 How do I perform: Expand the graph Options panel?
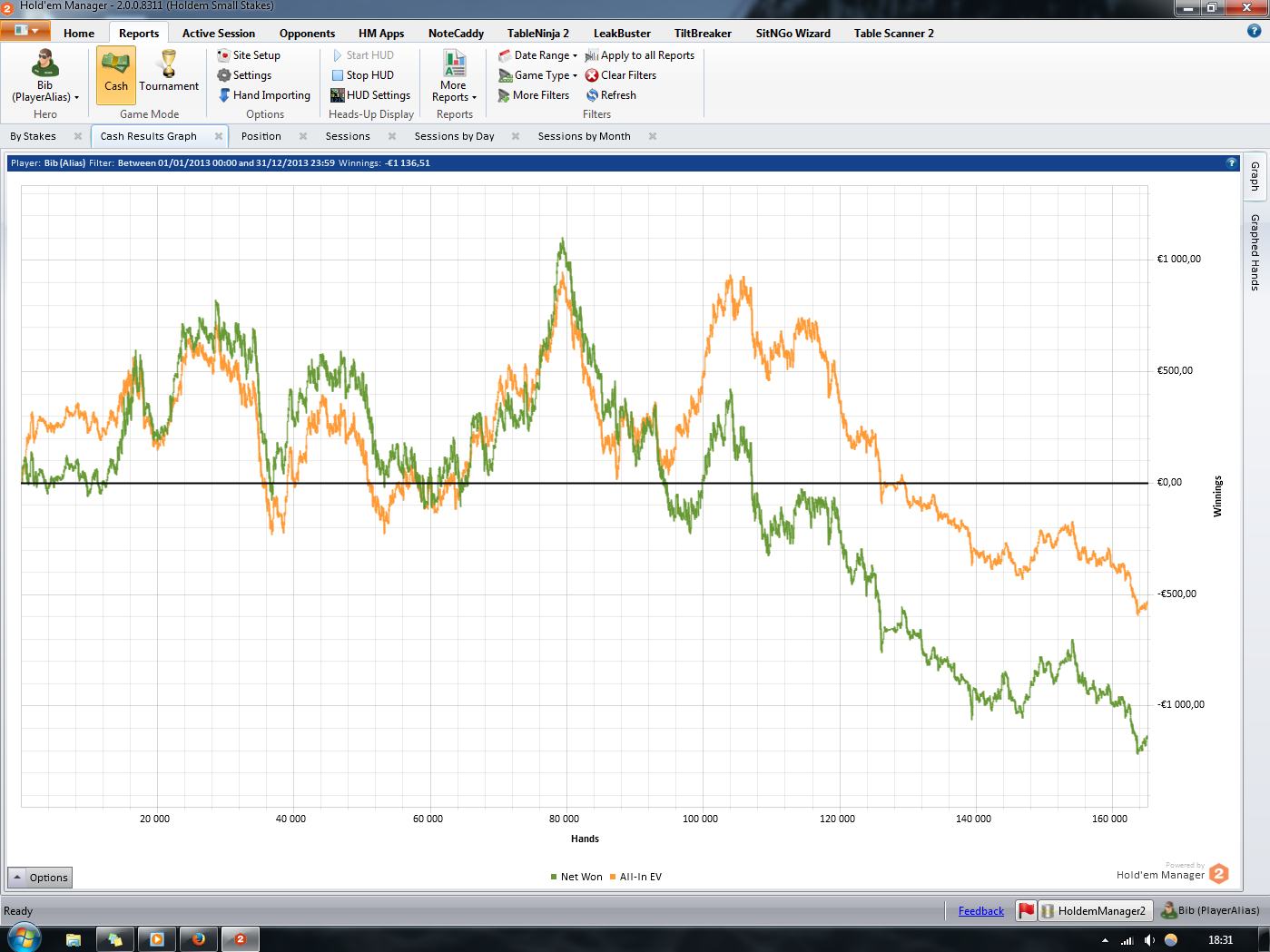point(40,878)
